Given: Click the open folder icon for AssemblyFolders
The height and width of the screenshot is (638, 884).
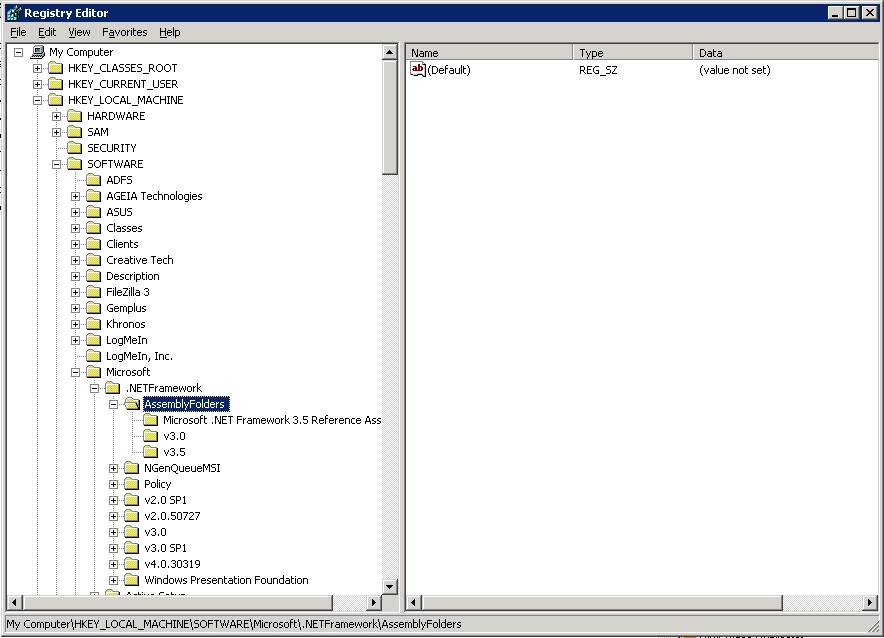Looking at the screenshot, I should pyautogui.click(x=131, y=404).
